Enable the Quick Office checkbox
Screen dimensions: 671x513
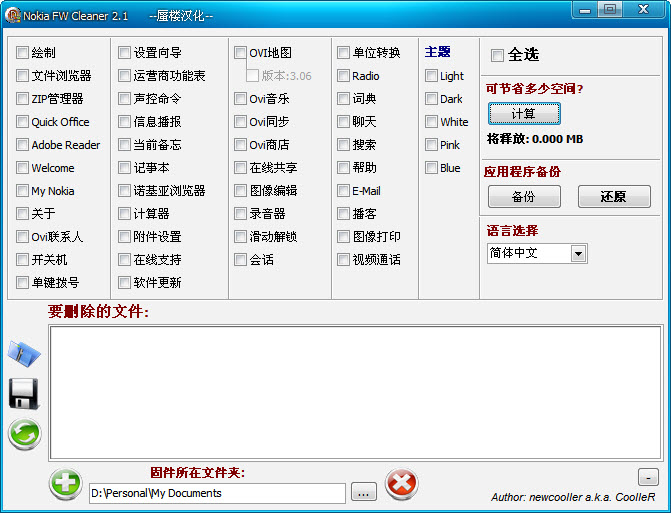coord(23,122)
